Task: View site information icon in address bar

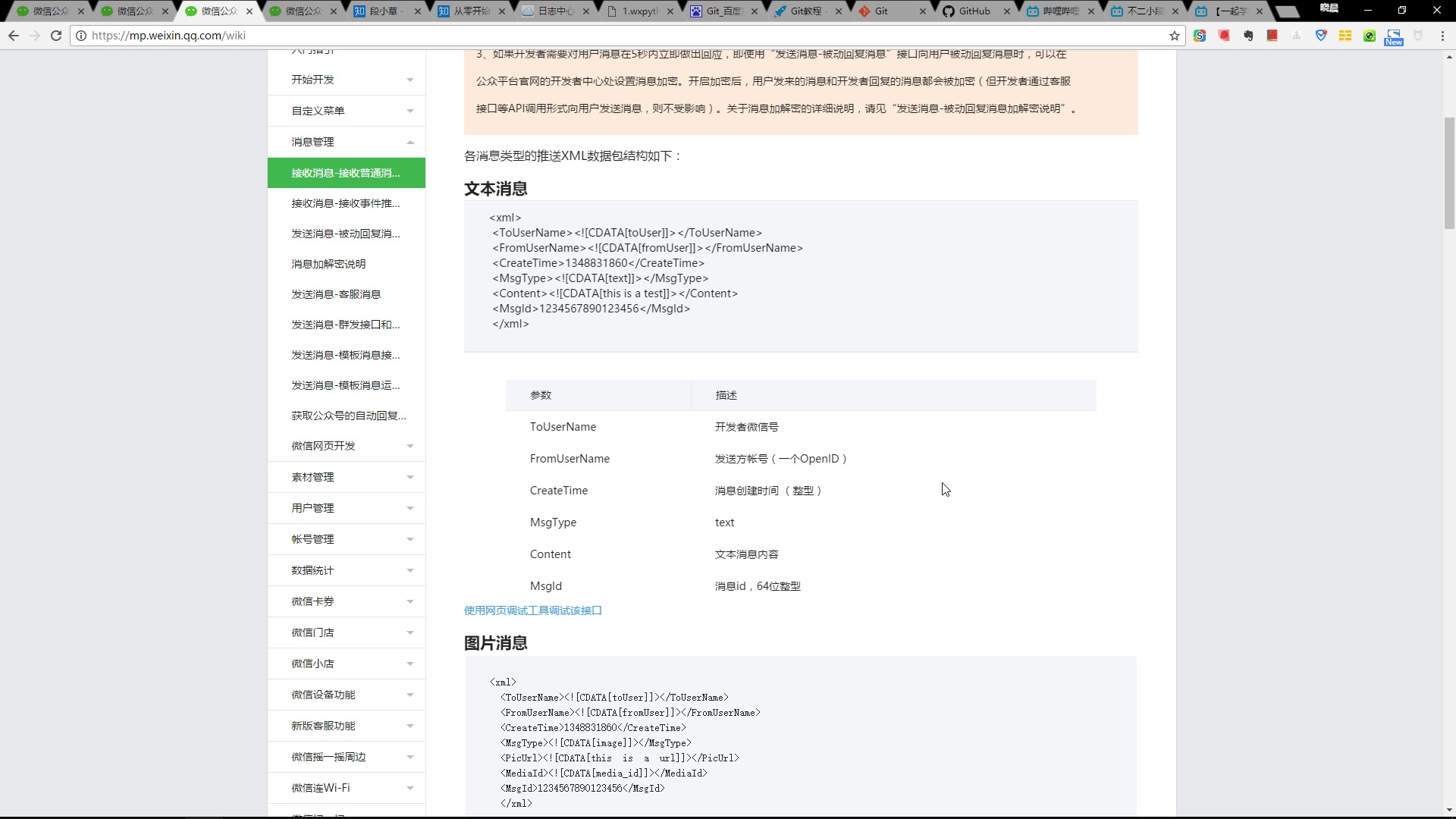Action: click(81, 36)
